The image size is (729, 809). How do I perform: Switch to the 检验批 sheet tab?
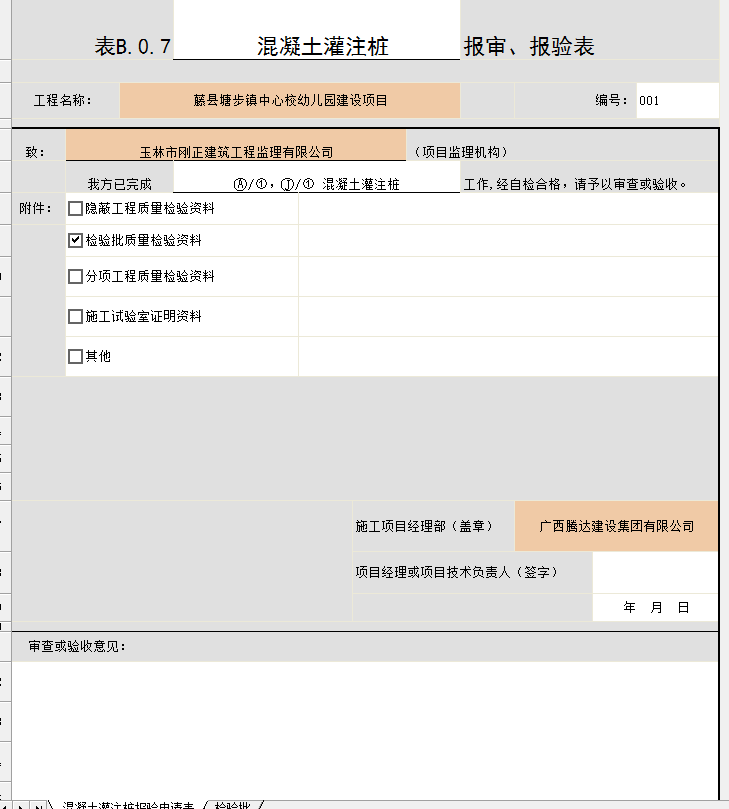232,804
